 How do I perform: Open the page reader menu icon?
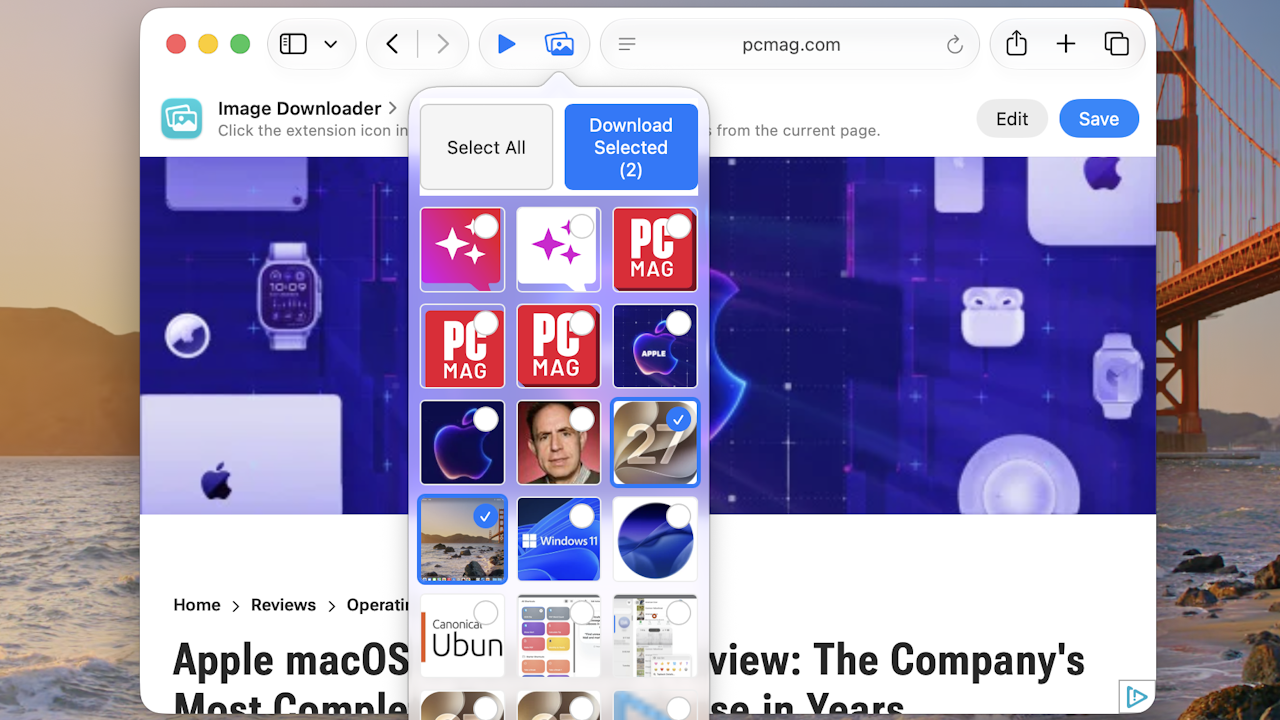(627, 44)
